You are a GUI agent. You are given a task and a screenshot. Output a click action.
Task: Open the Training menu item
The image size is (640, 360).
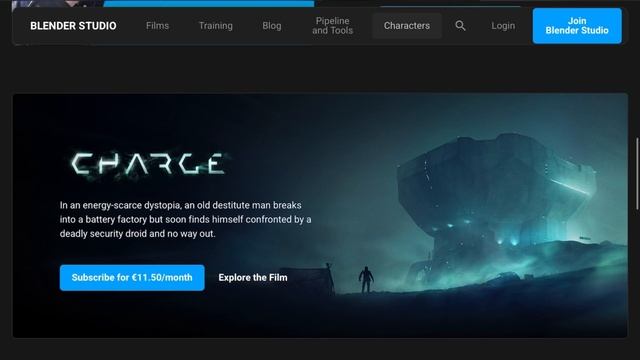click(x=216, y=26)
